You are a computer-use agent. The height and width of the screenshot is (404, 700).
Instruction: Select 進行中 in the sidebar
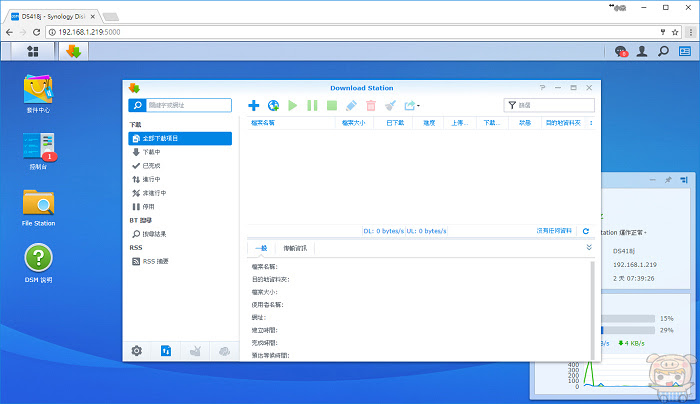(180, 179)
